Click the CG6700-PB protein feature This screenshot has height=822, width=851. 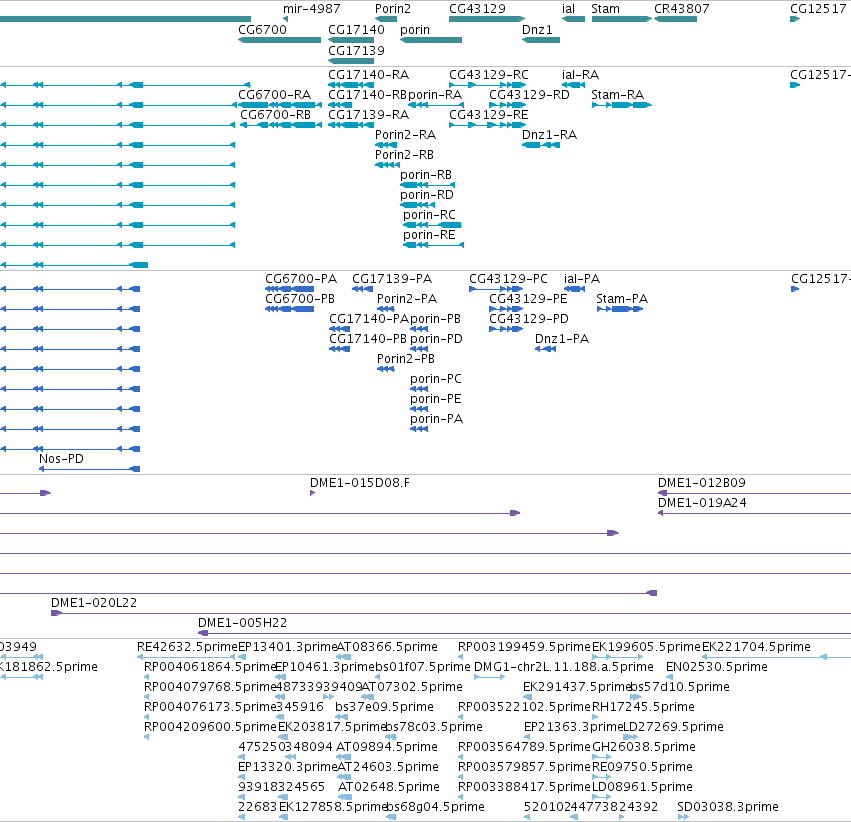click(x=289, y=309)
